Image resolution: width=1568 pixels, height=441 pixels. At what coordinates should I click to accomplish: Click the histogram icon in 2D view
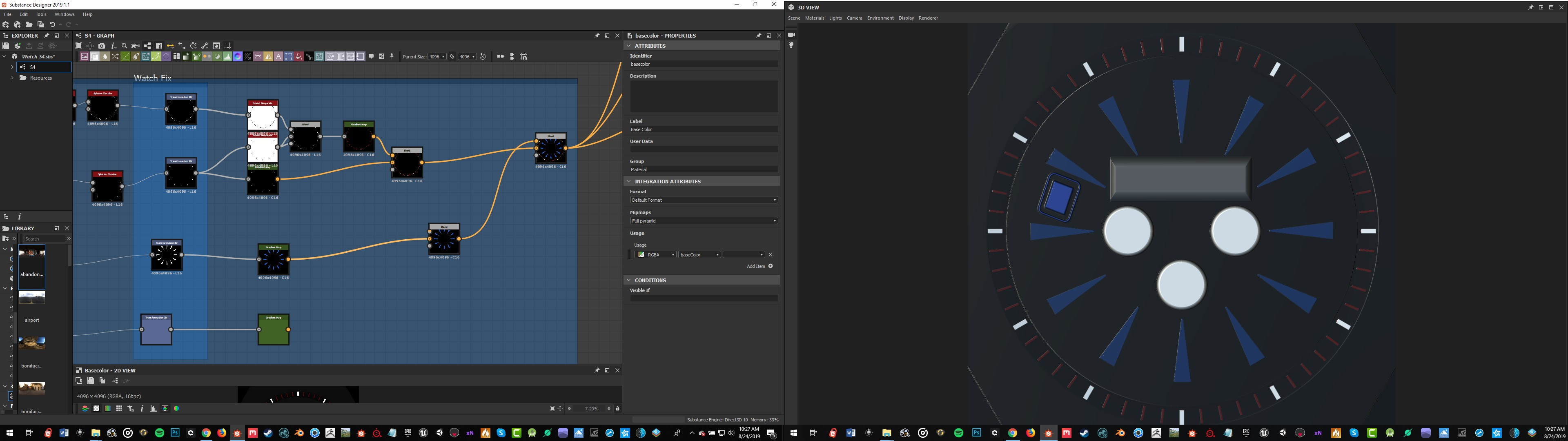[154, 409]
